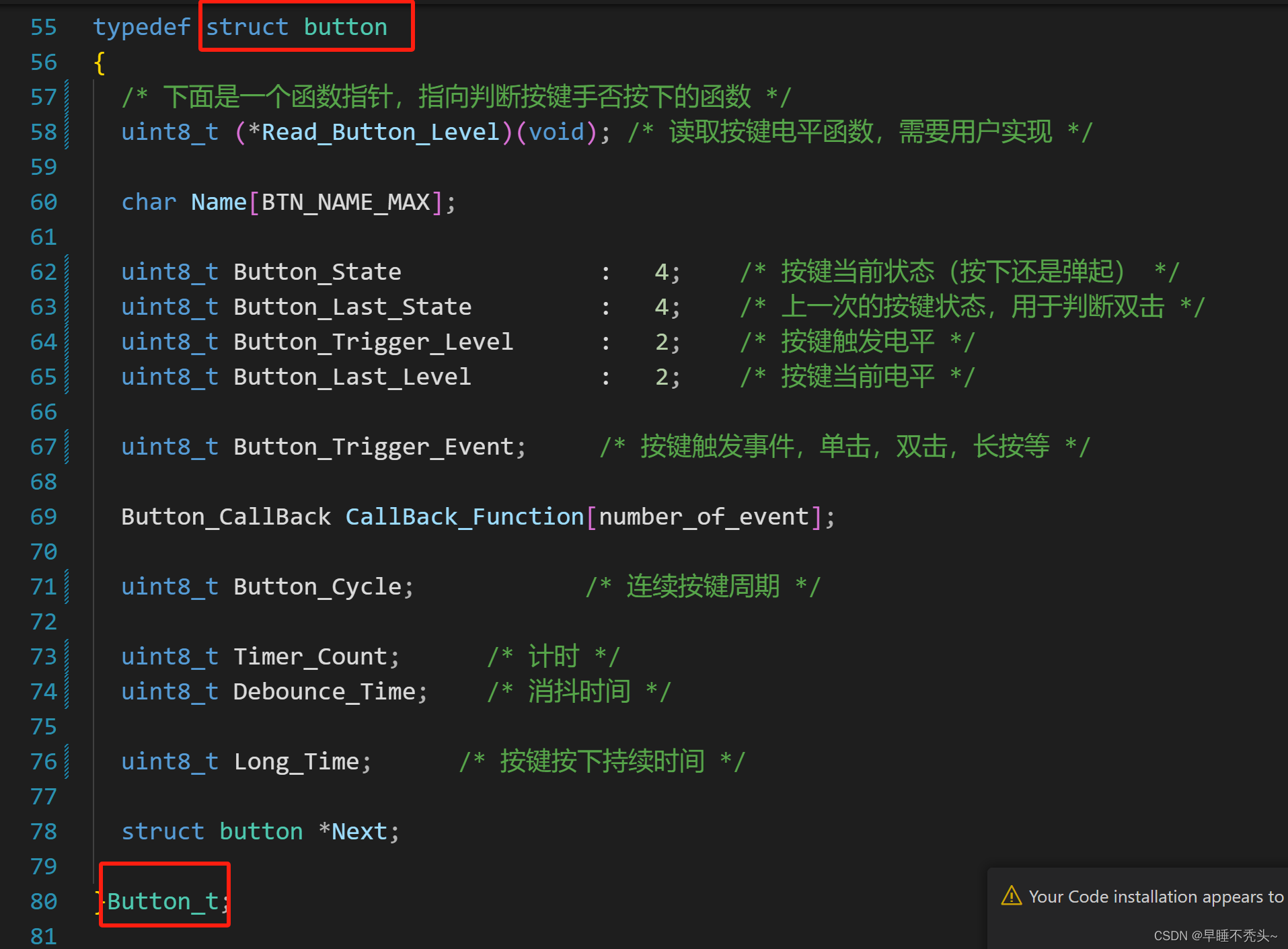This screenshot has width=1288, height=949.
Task: Click the 'Button_CallBack' type on line 69
Action: [226, 517]
